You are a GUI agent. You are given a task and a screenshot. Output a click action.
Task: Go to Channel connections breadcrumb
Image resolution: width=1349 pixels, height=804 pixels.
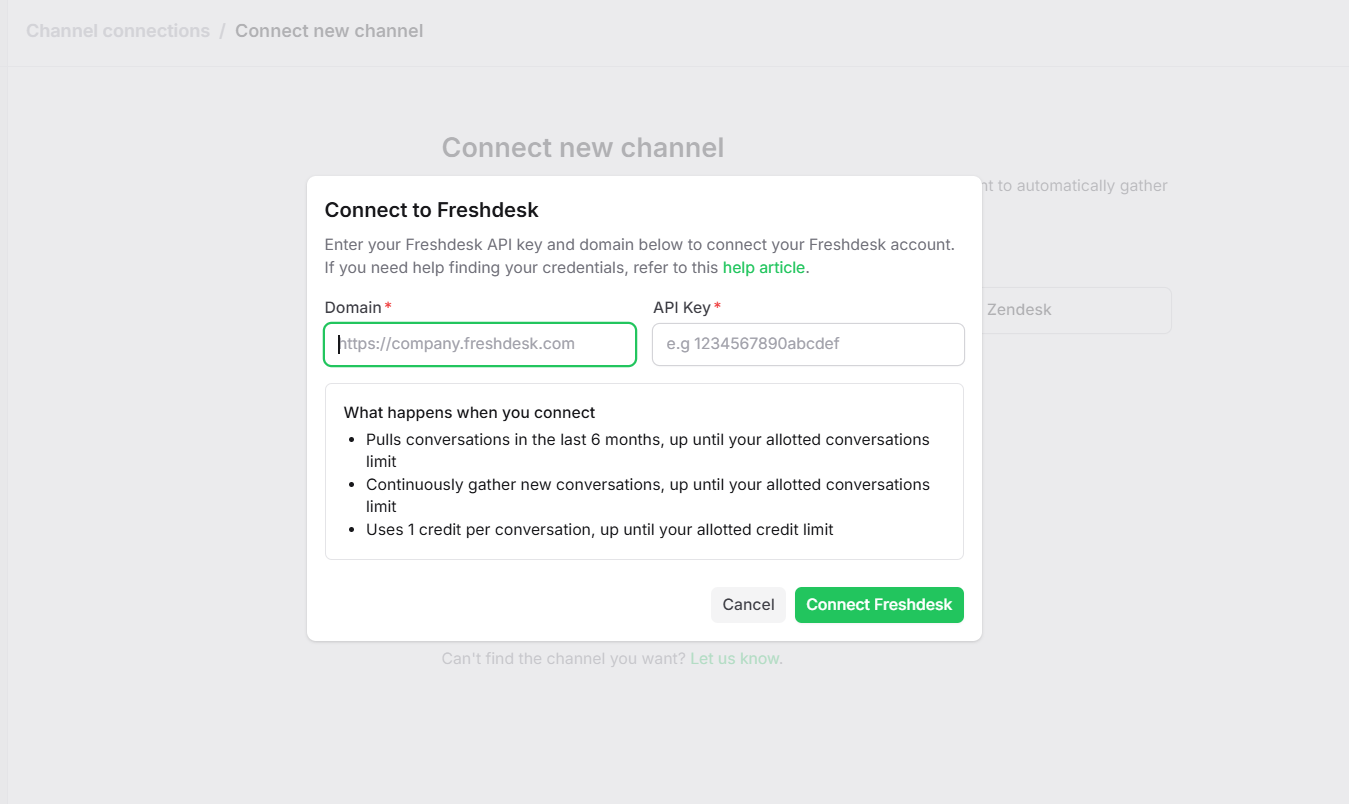(118, 31)
